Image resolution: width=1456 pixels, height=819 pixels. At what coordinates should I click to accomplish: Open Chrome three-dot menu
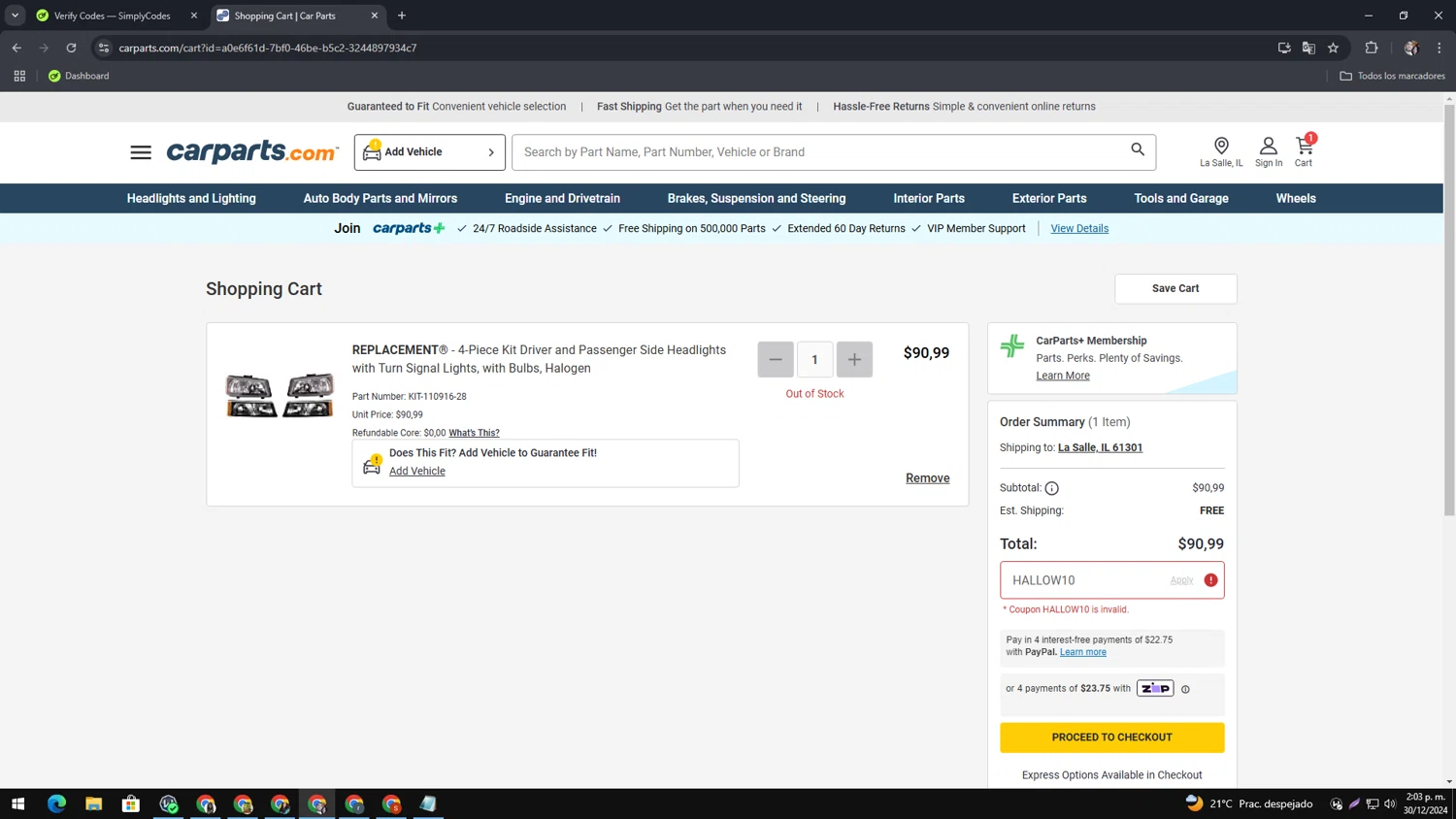point(1439,48)
